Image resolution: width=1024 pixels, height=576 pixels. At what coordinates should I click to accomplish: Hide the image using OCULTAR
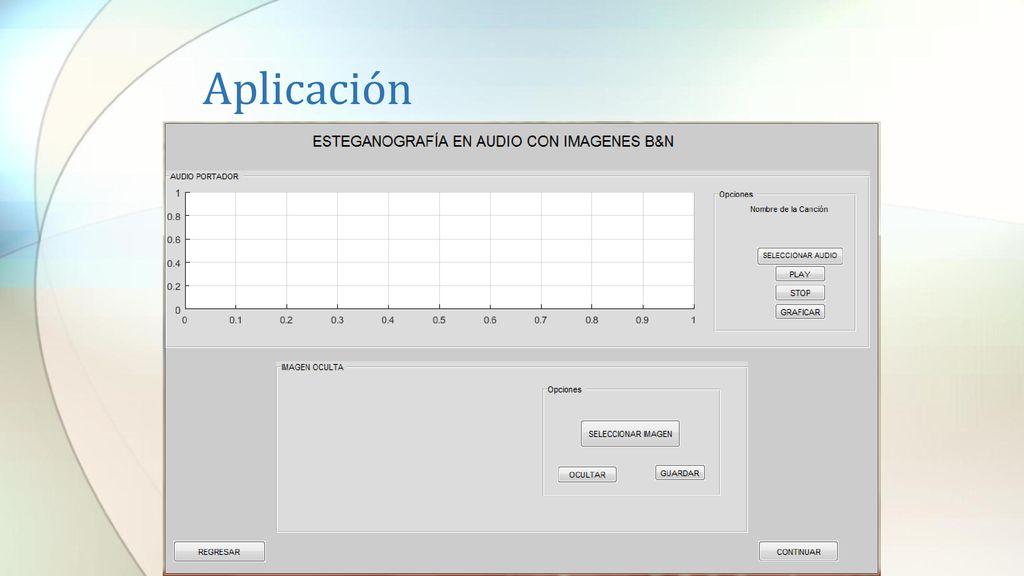(x=587, y=475)
